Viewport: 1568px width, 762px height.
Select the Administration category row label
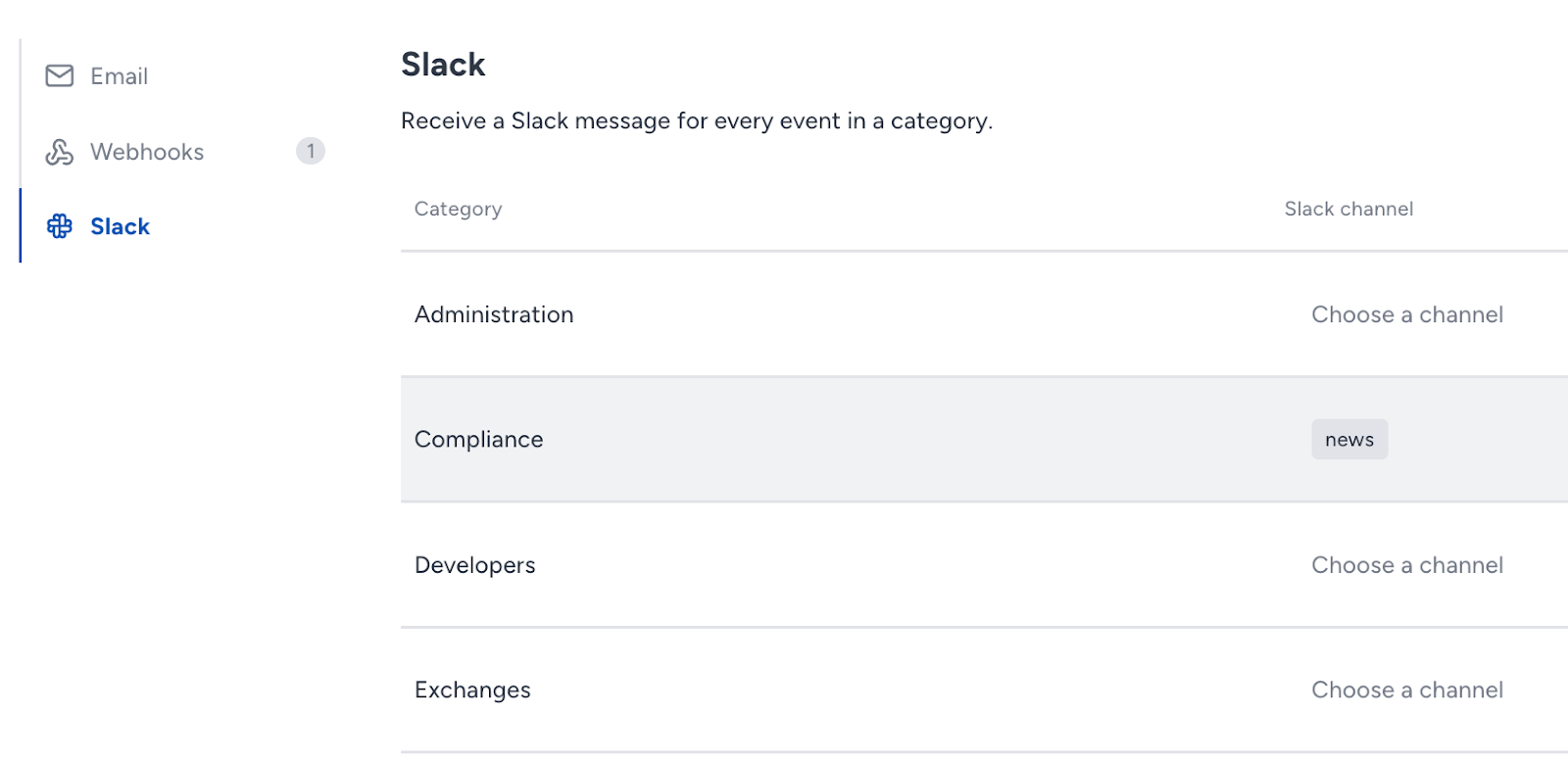494,314
